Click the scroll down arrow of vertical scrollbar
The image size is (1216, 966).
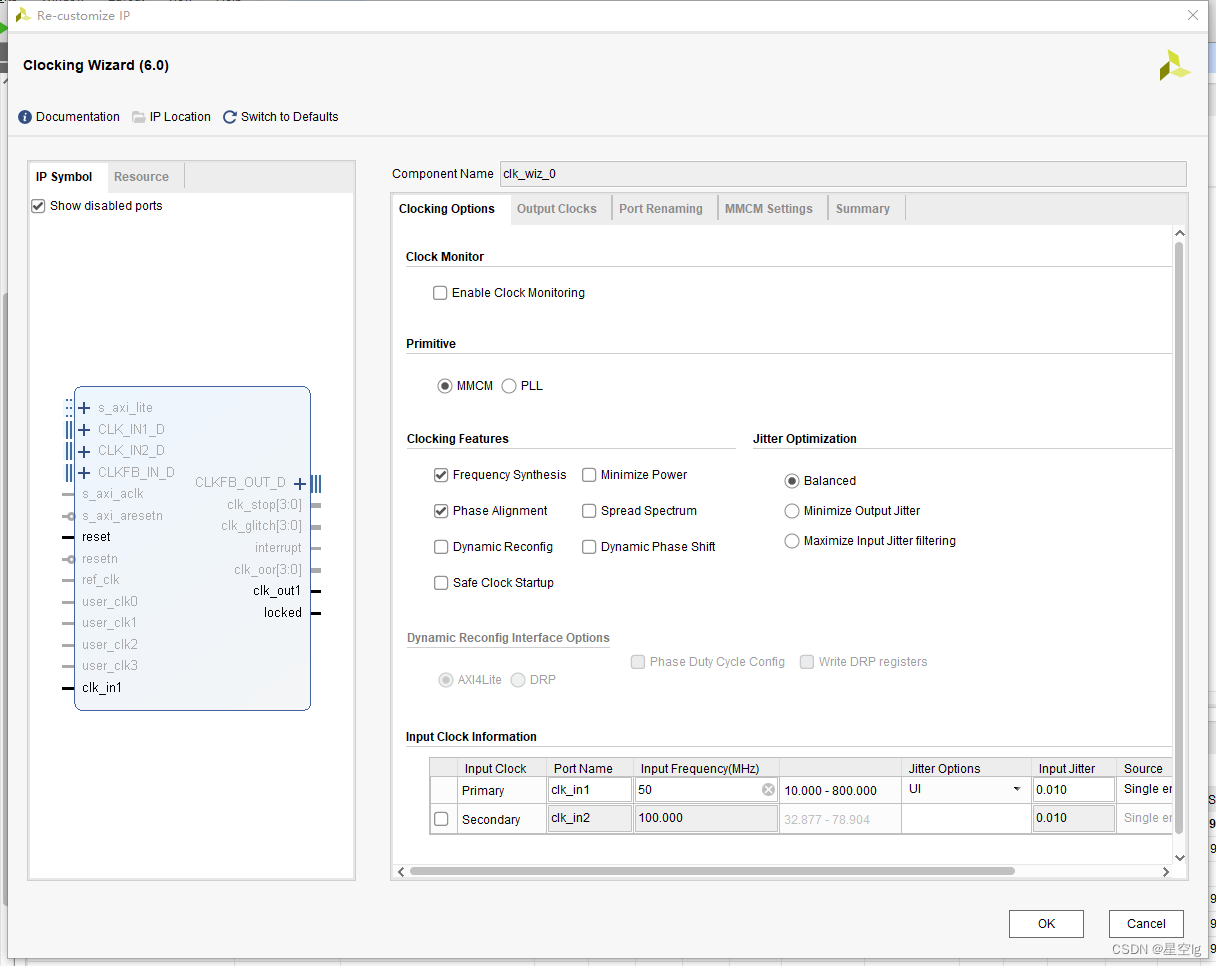1179,857
